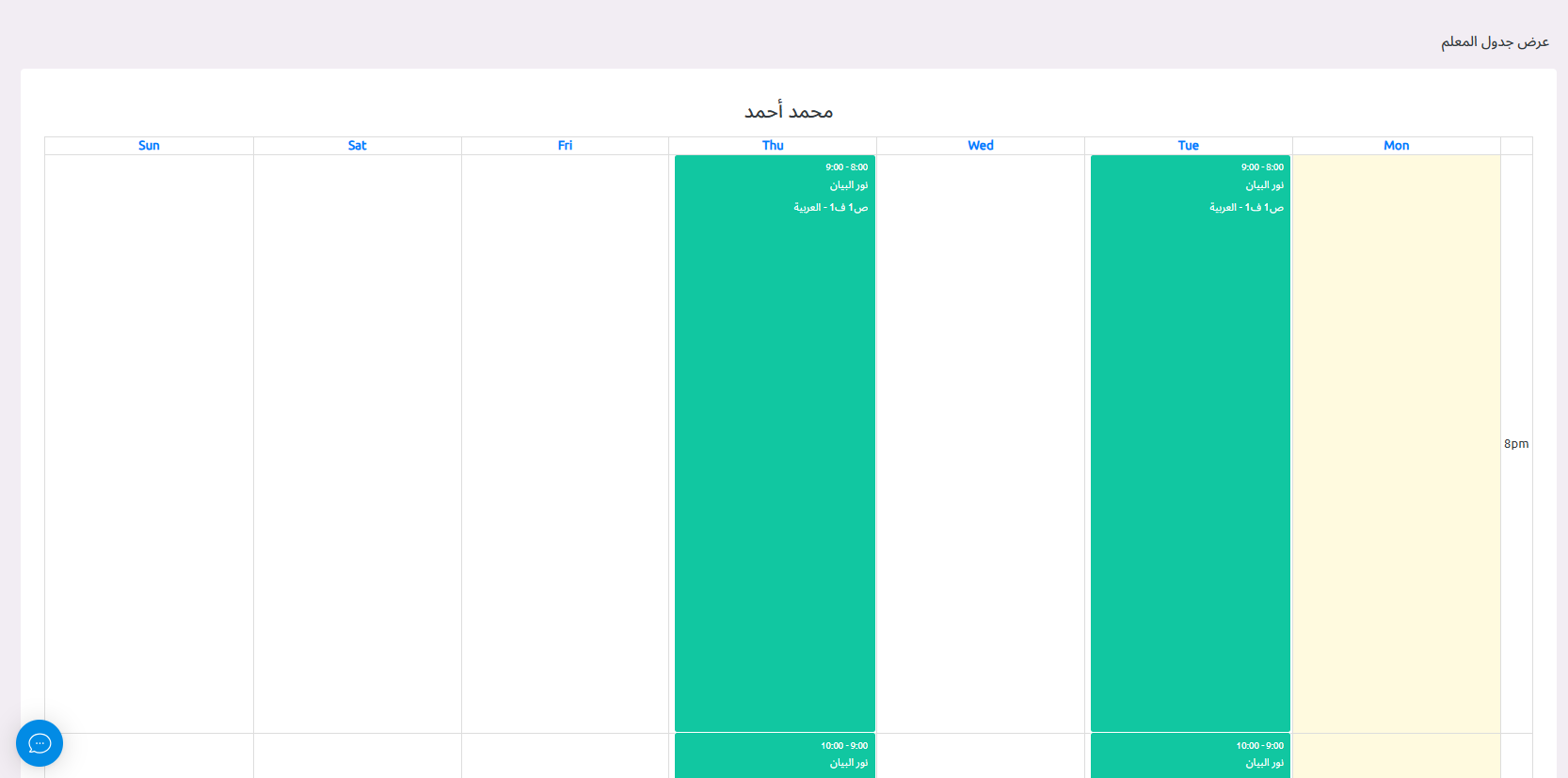The image size is (1568, 778).
Task: Select the Thu column header
Action: pyautogui.click(x=773, y=146)
